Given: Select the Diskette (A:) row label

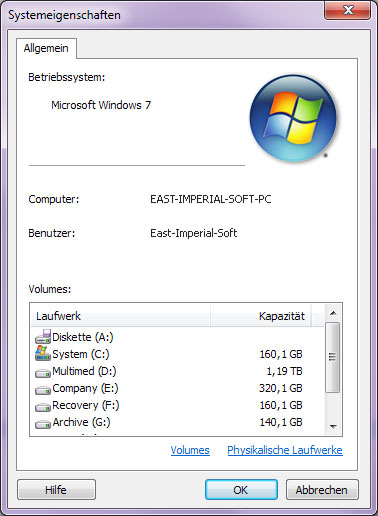Looking at the screenshot, I should coord(83,337).
